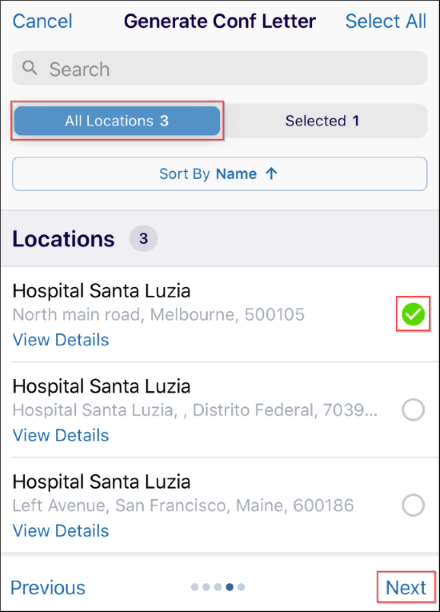The height and width of the screenshot is (612, 440).
Task: Select the San Francisco location radio circle
Action: tap(413, 505)
